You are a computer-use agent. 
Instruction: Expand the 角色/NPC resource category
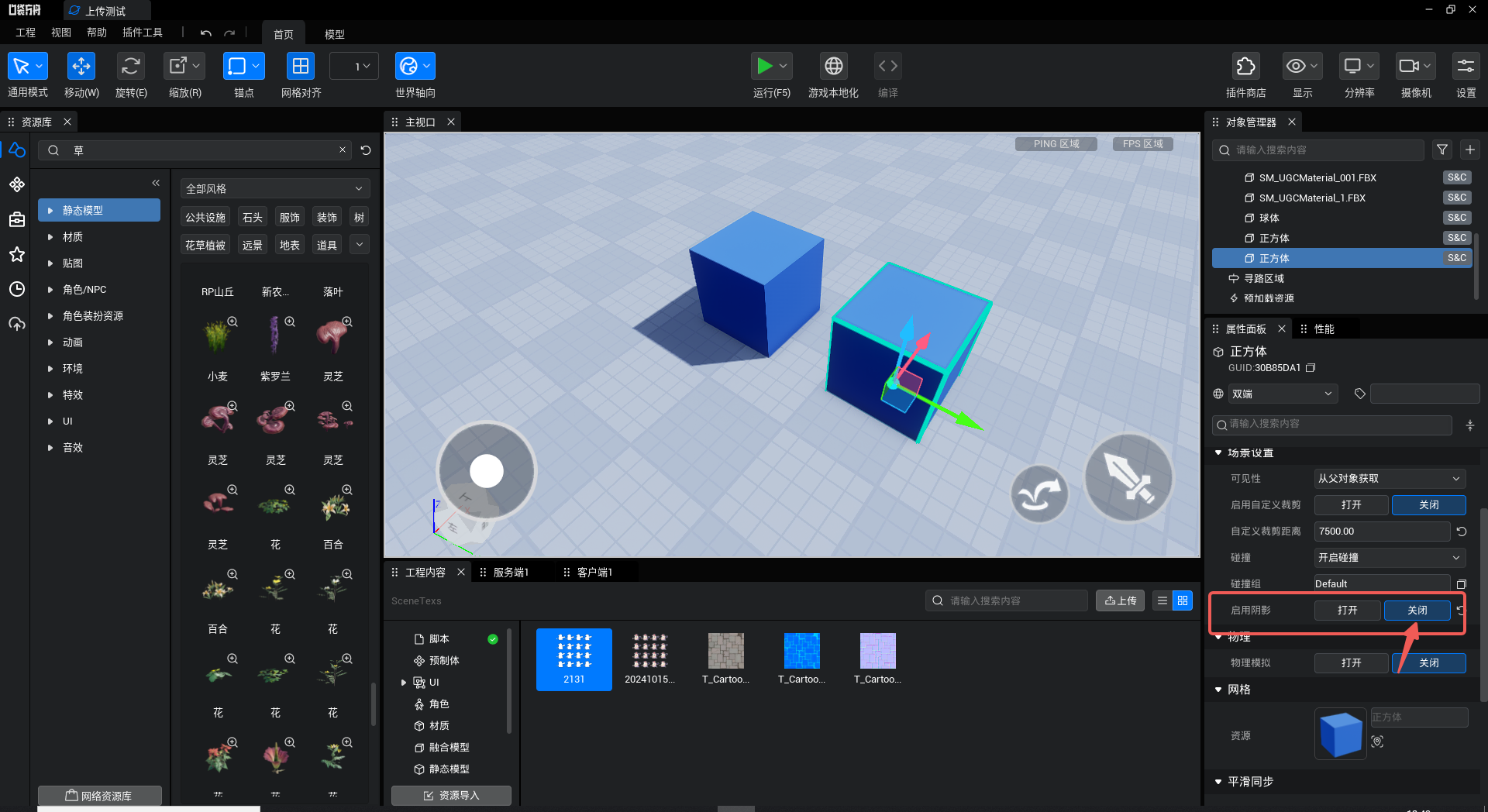click(50, 290)
